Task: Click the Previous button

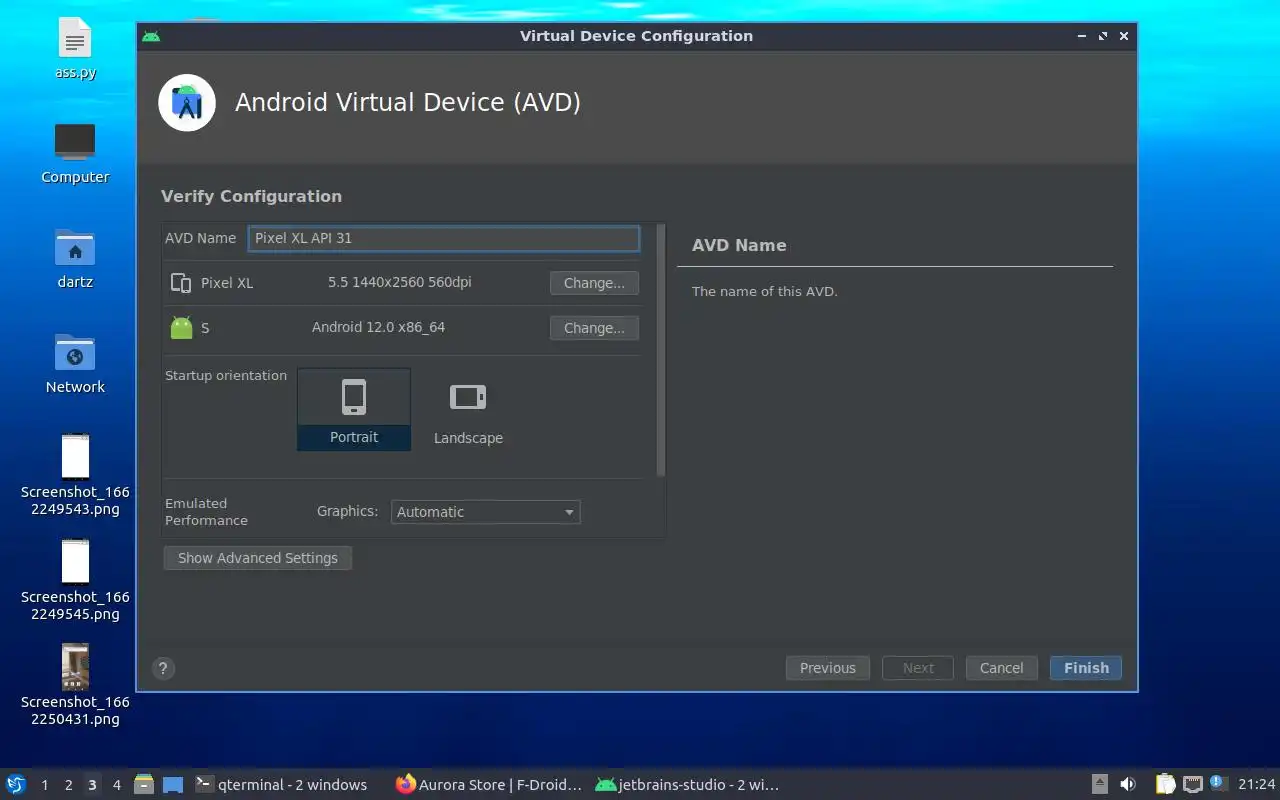Action: pyautogui.click(x=828, y=668)
